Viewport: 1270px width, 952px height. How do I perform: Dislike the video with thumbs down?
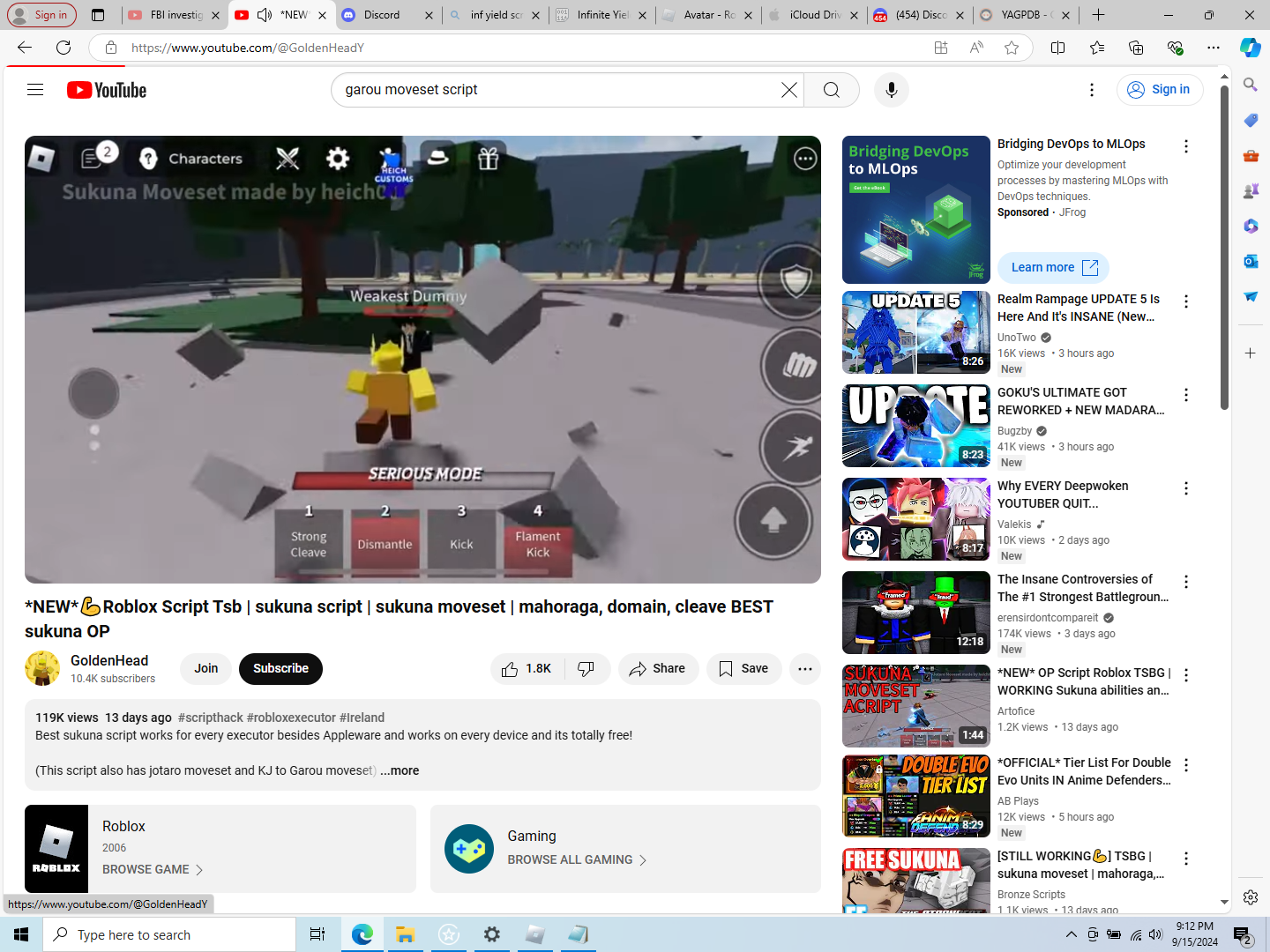[x=586, y=669]
